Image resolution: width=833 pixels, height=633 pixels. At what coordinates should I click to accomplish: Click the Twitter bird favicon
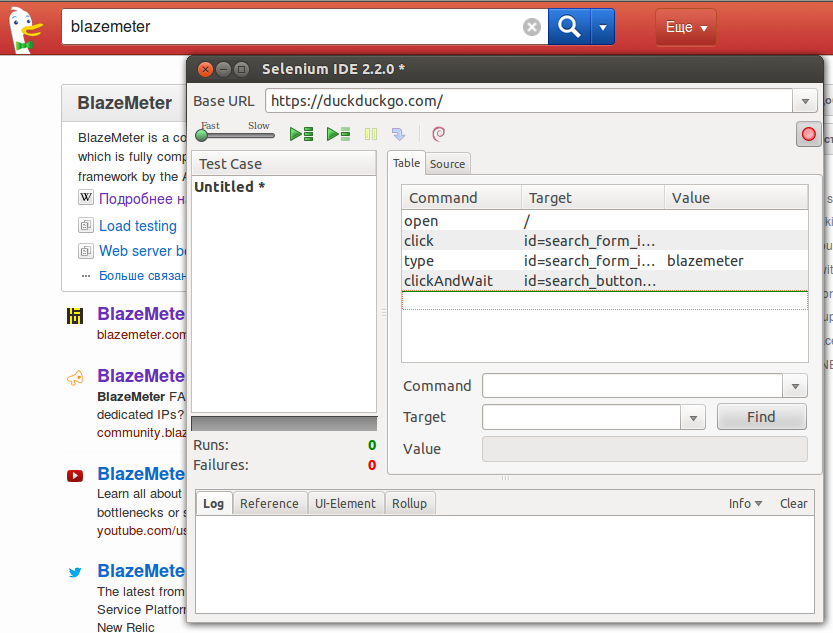(75, 572)
